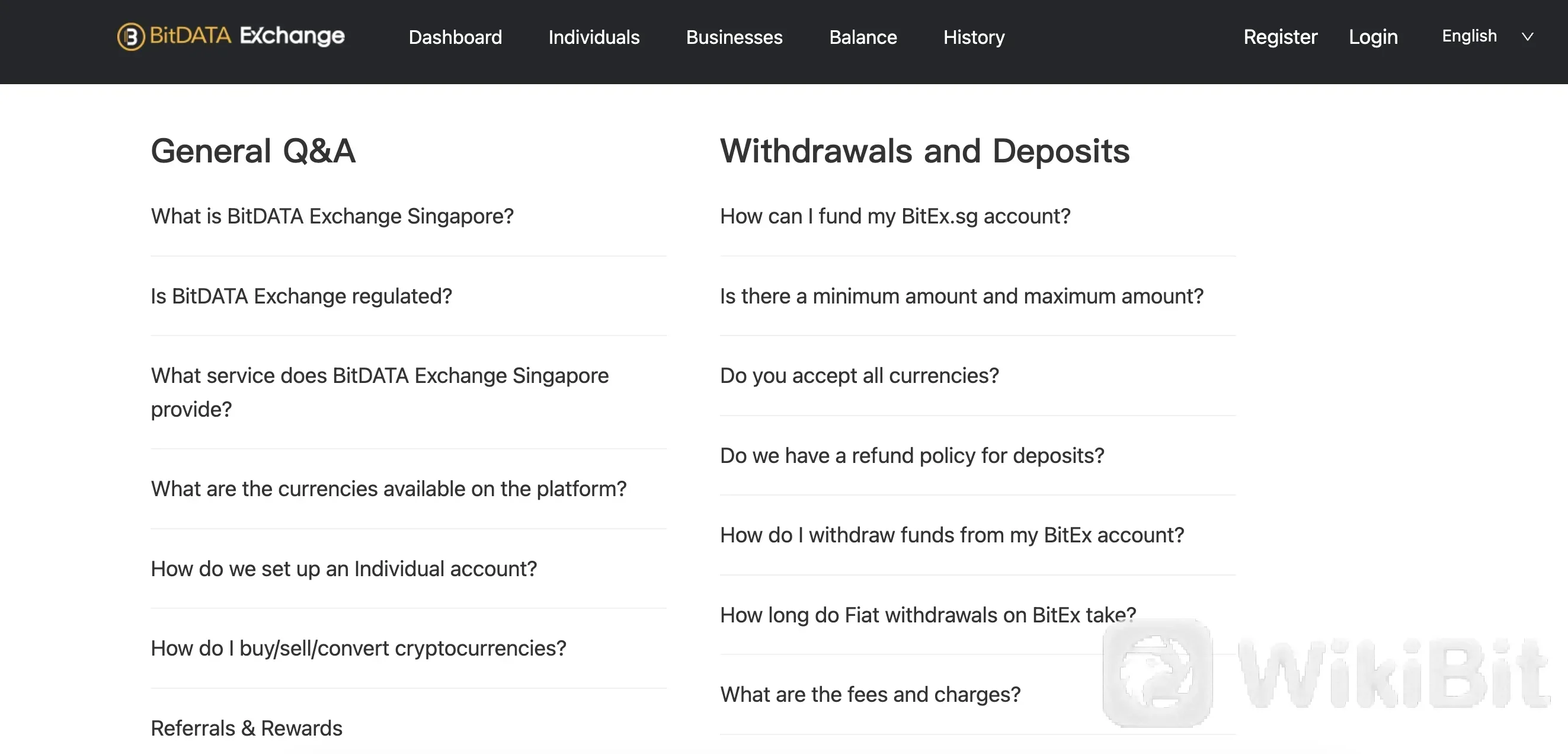The width and height of the screenshot is (1568, 754).
Task: Open the Dashboard menu item
Action: [455, 37]
